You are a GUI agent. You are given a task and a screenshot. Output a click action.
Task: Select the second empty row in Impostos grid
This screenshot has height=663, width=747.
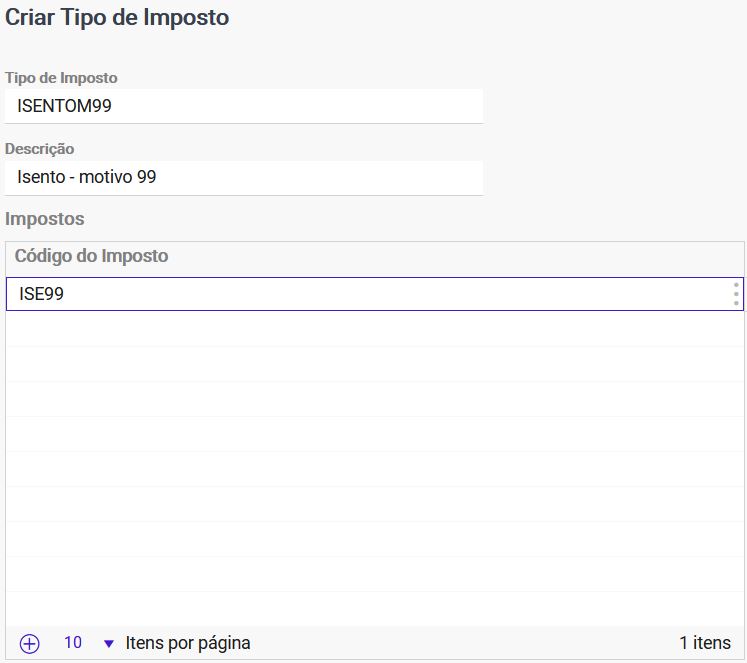pyautogui.click(x=374, y=364)
